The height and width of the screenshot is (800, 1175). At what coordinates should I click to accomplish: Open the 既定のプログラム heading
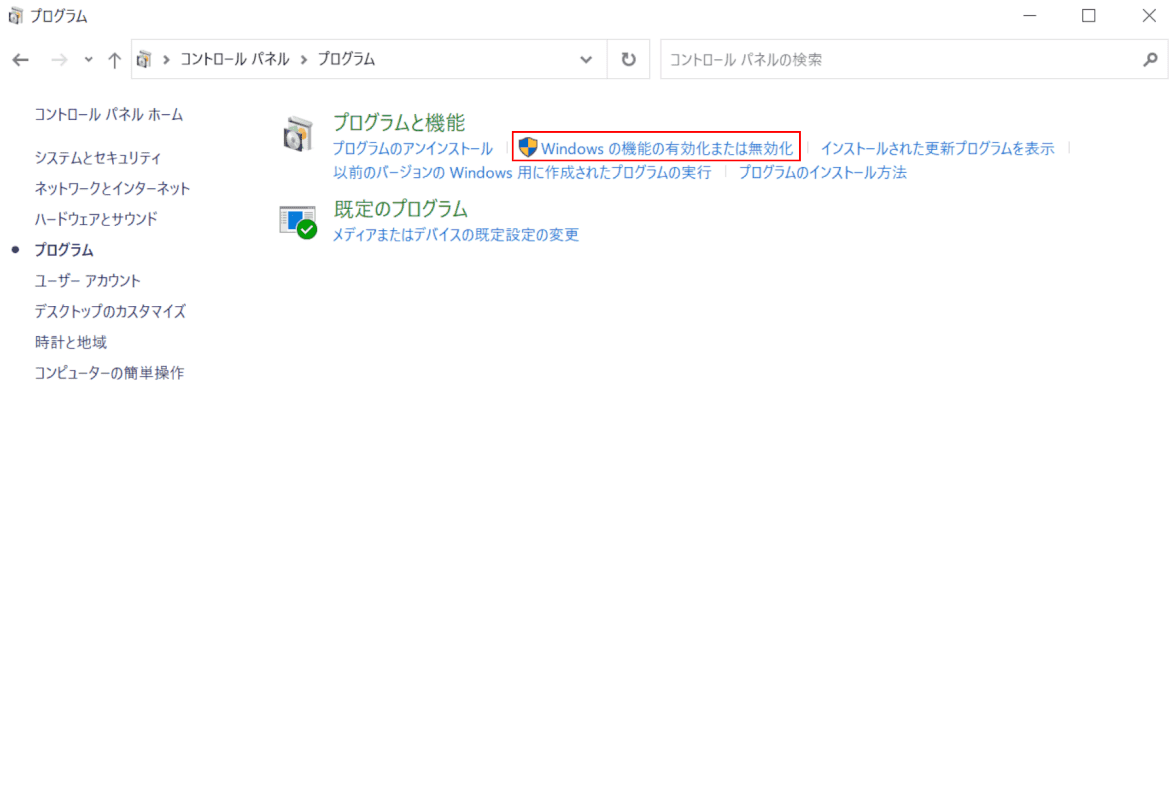pyautogui.click(x=400, y=209)
